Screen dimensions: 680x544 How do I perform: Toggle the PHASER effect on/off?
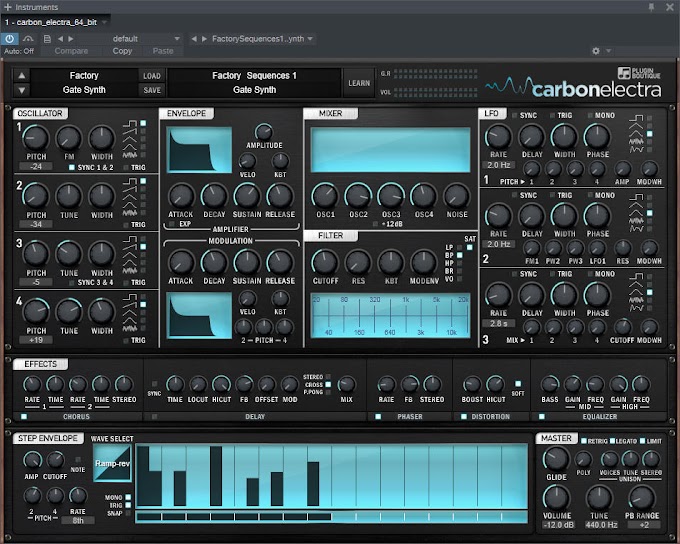point(378,416)
